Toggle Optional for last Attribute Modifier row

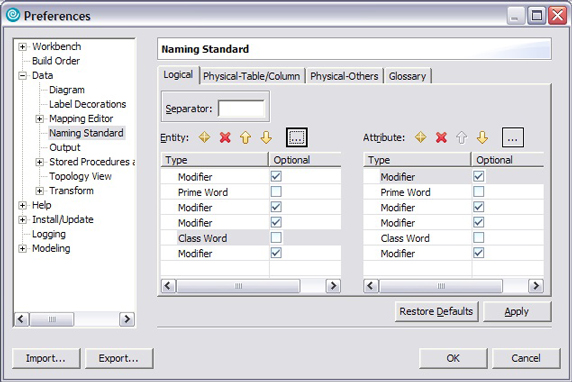[479, 253]
